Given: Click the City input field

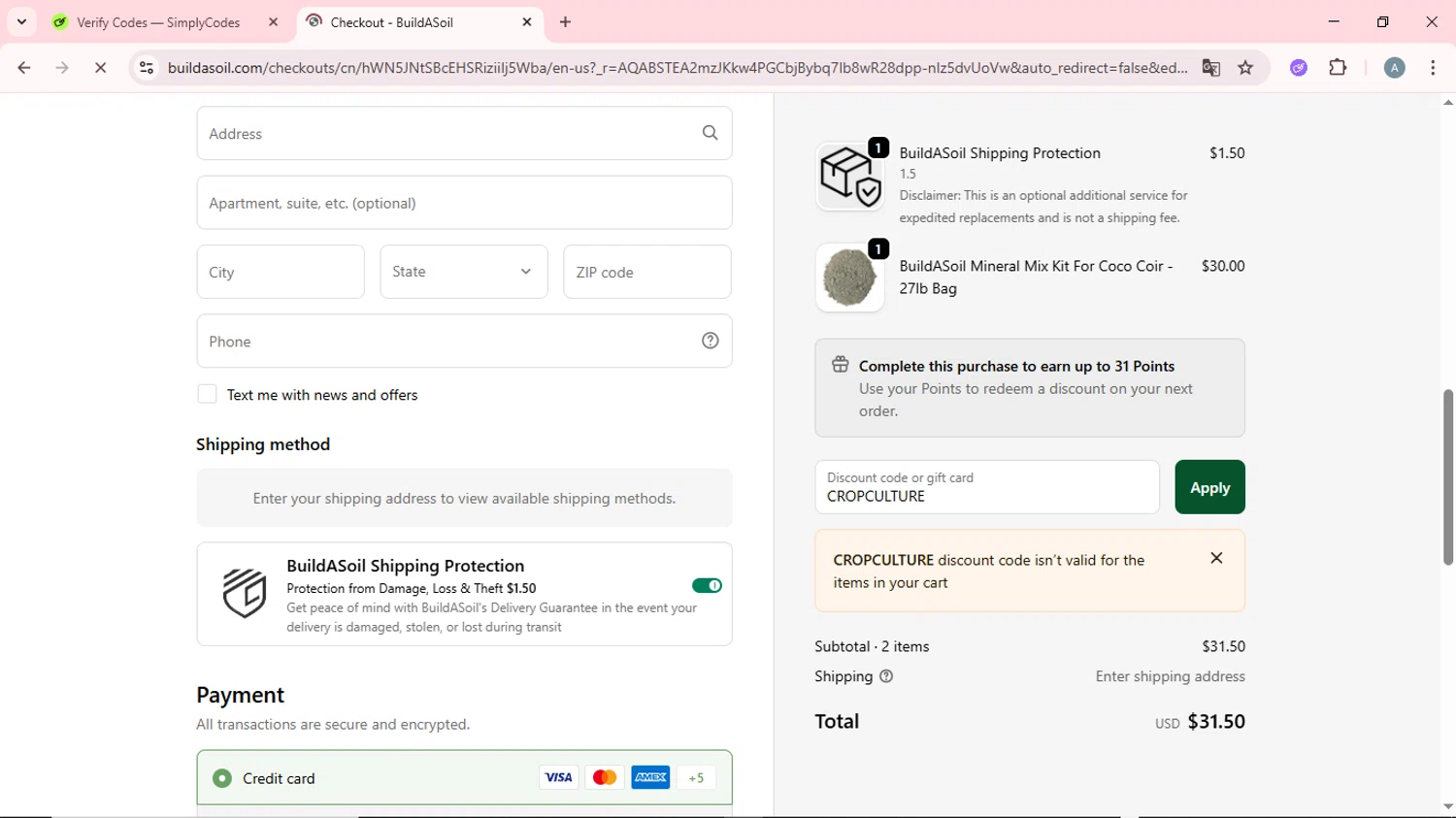Looking at the screenshot, I should point(281,272).
